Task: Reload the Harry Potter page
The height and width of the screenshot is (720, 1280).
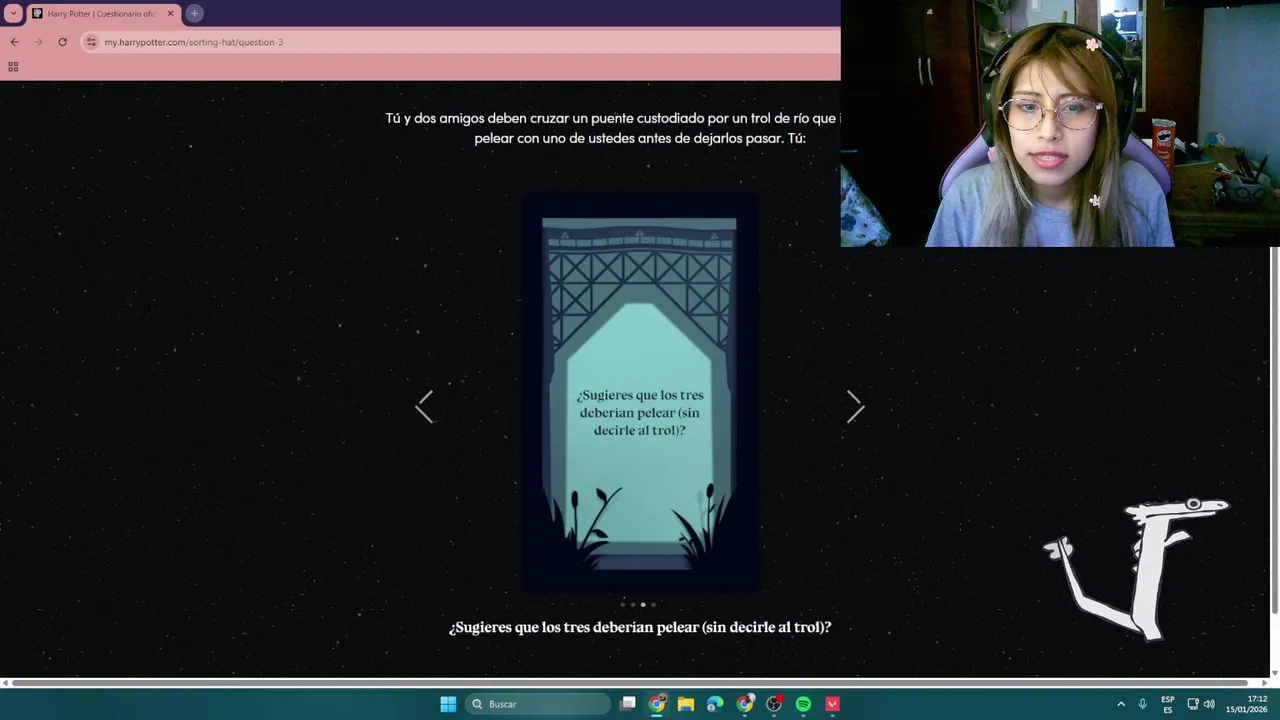Action: coord(62,42)
